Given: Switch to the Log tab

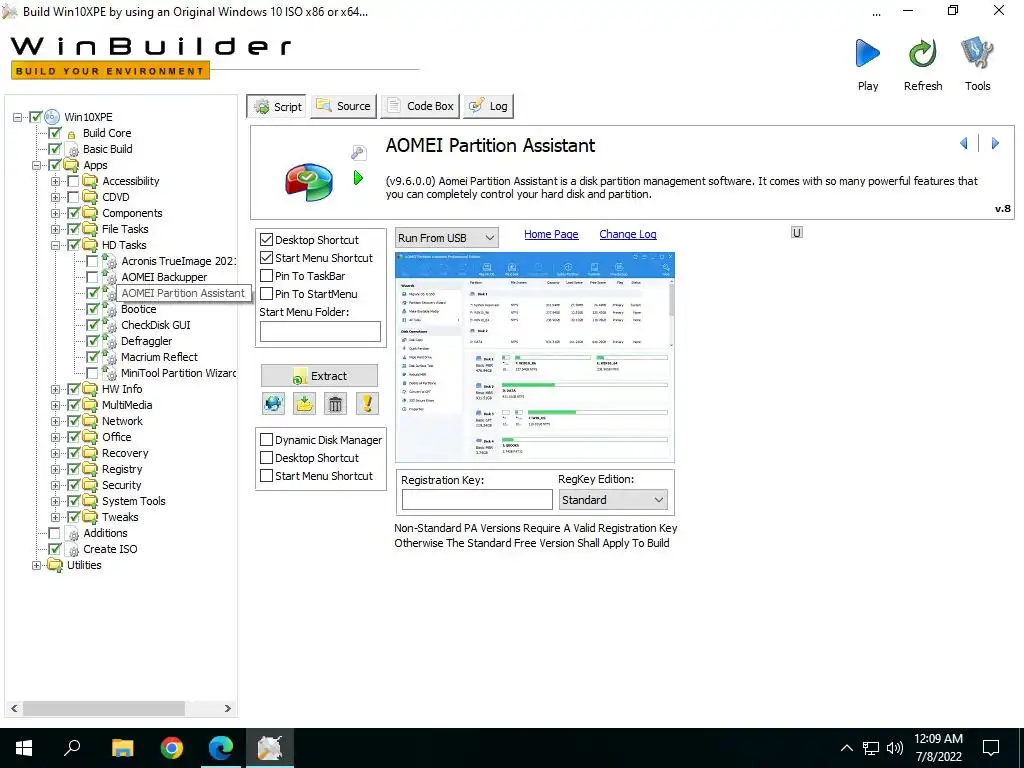Looking at the screenshot, I should [488, 106].
